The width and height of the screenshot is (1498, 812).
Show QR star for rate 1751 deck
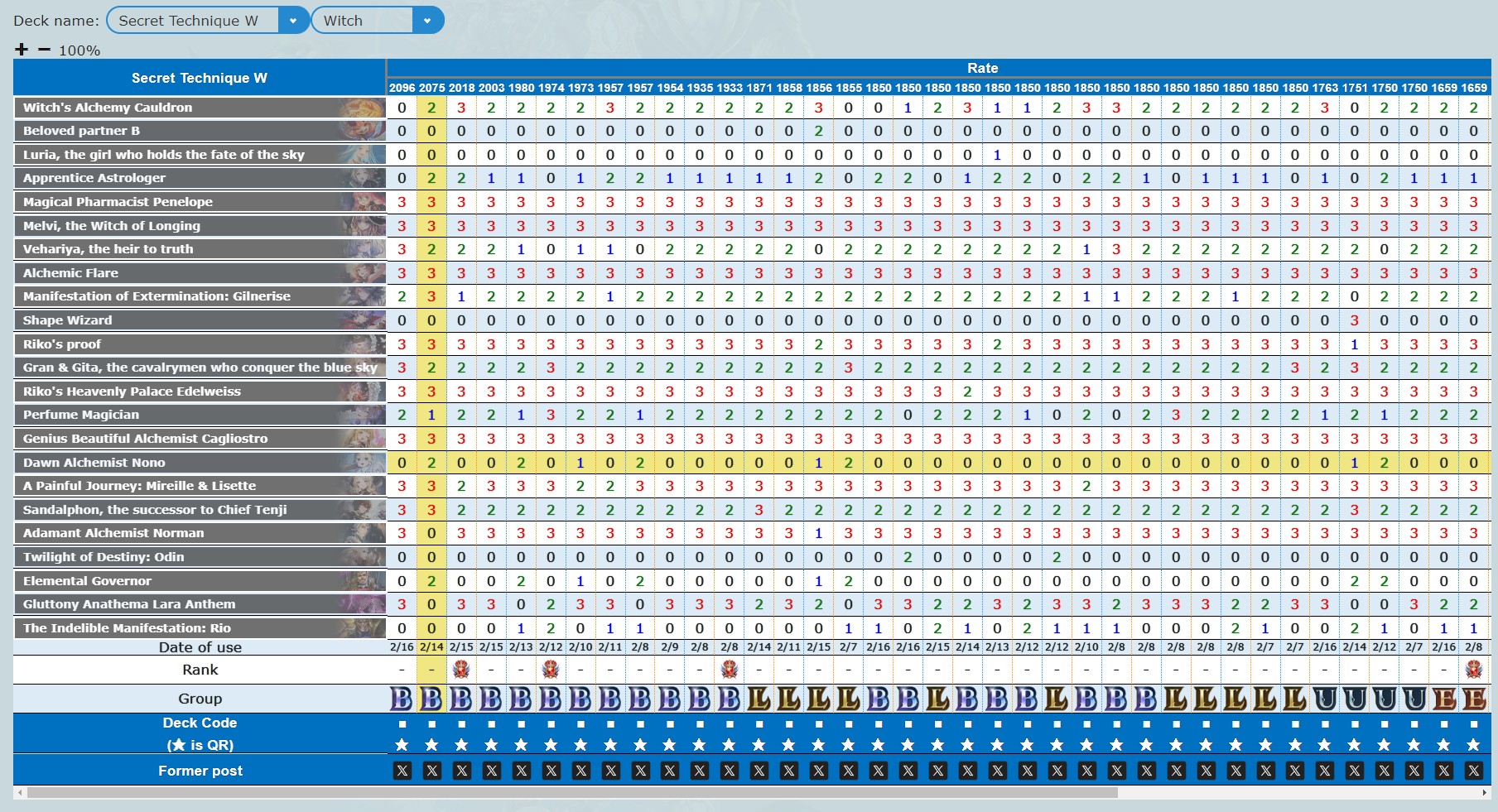[x=1355, y=745]
